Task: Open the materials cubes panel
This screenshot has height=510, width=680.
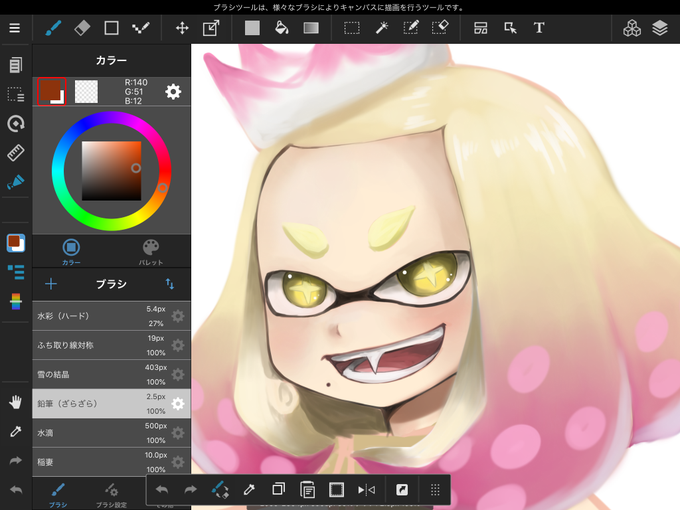Action: pyautogui.click(x=632, y=28)
